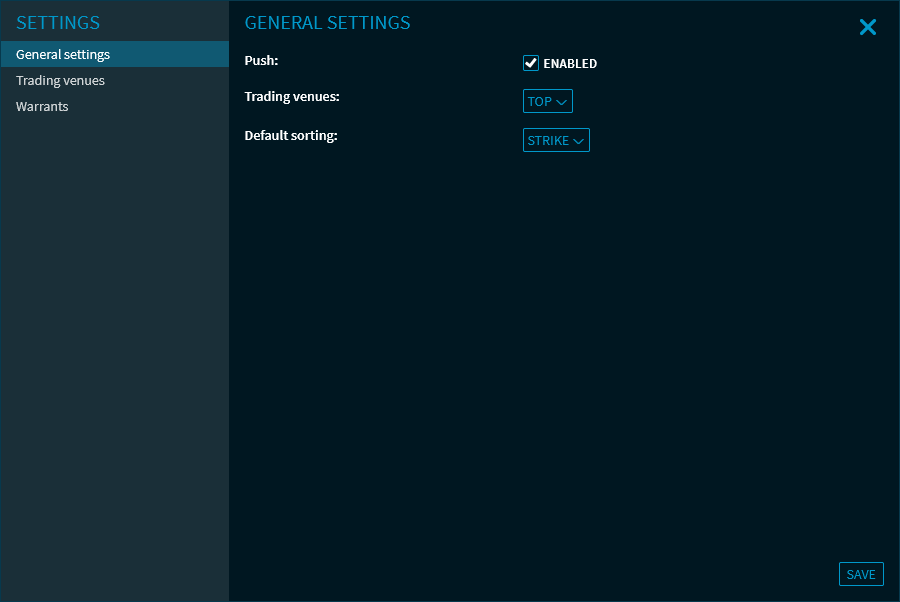Open the Warrants settings section
900x602 pixels.
click(x=42, y=107)
